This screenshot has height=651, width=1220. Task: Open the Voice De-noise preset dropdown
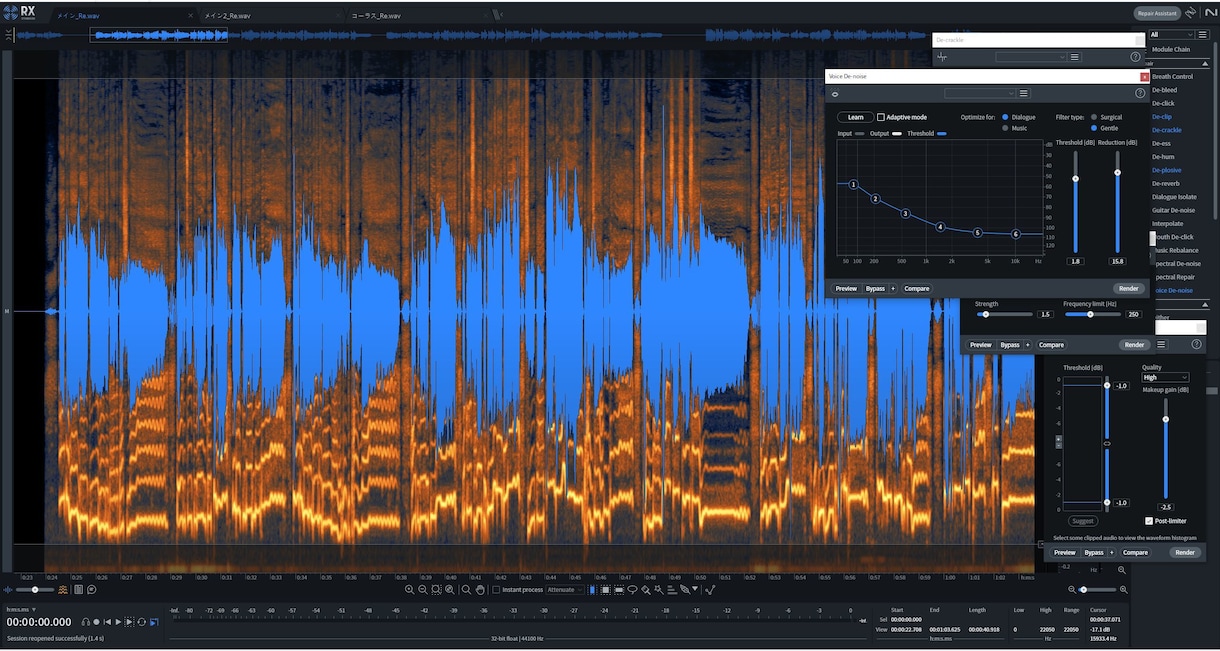980,93
